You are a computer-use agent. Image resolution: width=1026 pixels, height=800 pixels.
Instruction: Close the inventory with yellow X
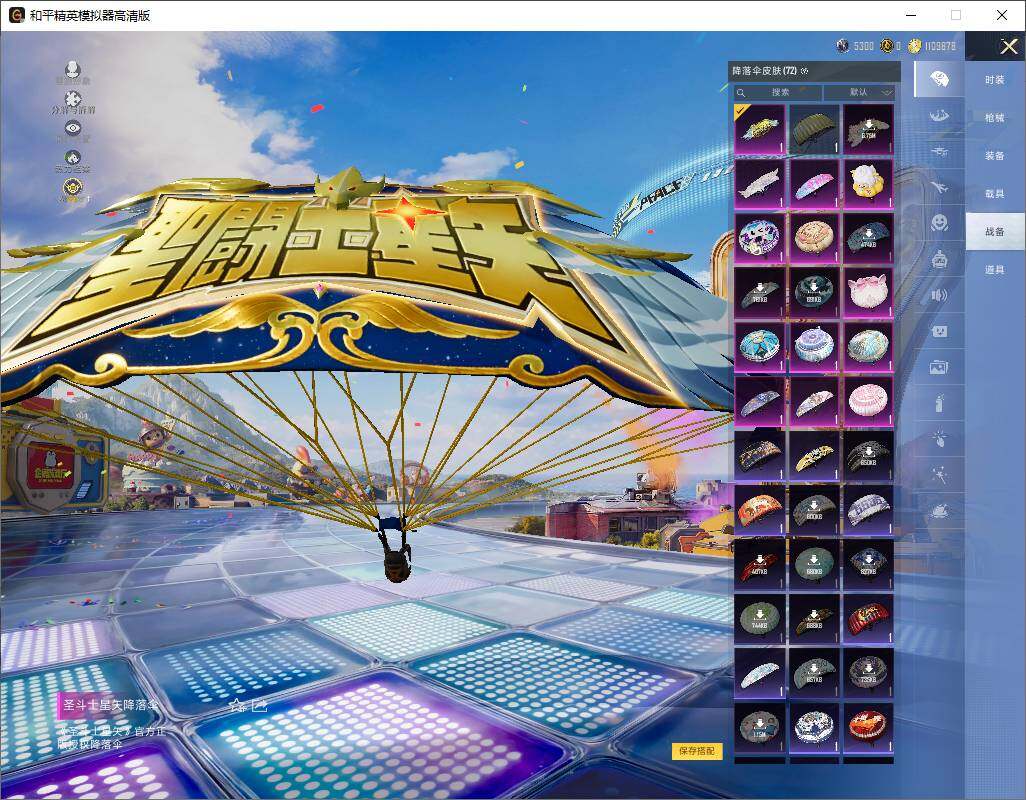(1008, 46)
